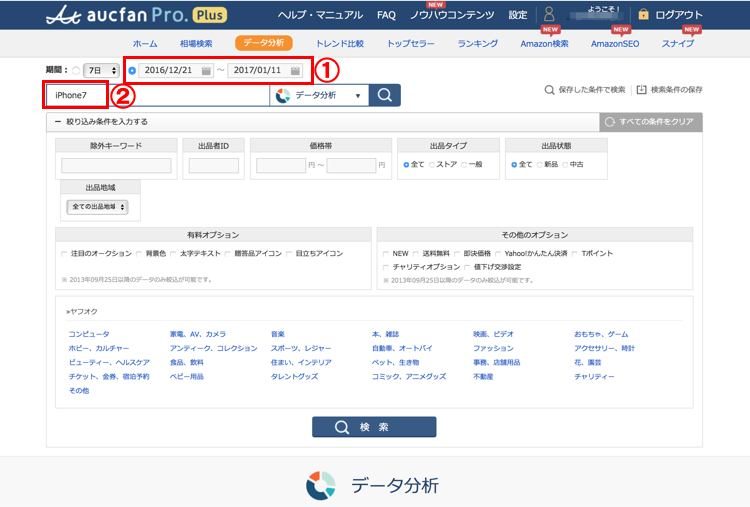
Task: Select the 新品 item condition radio
Action: pos(540,164)
